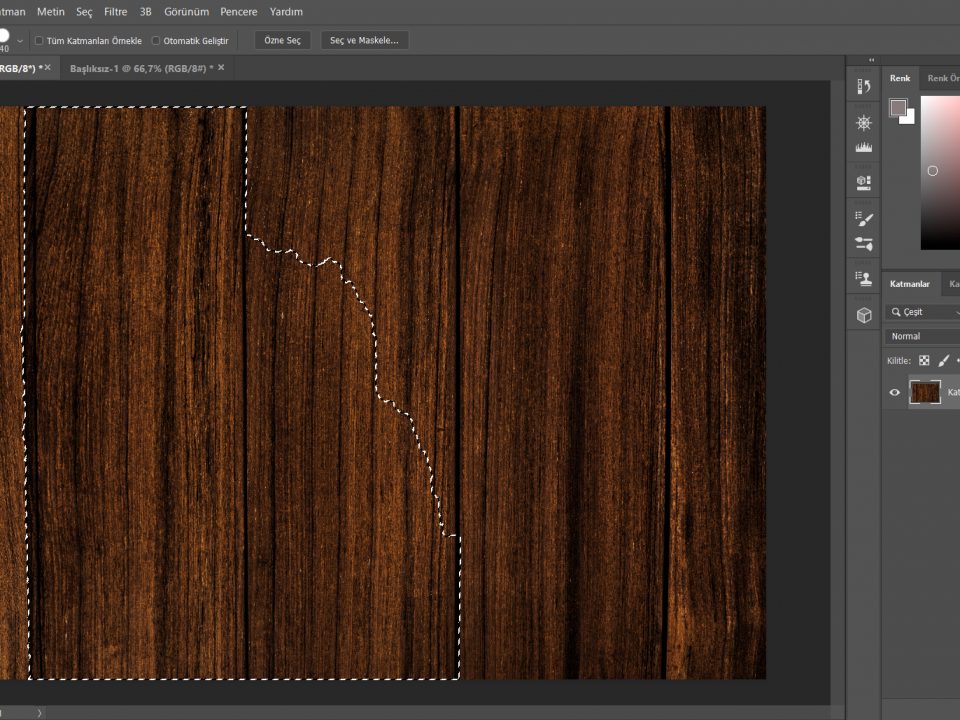Open the Filtre menu
Viewport: 960px width, 720px height.
[115, 11]
